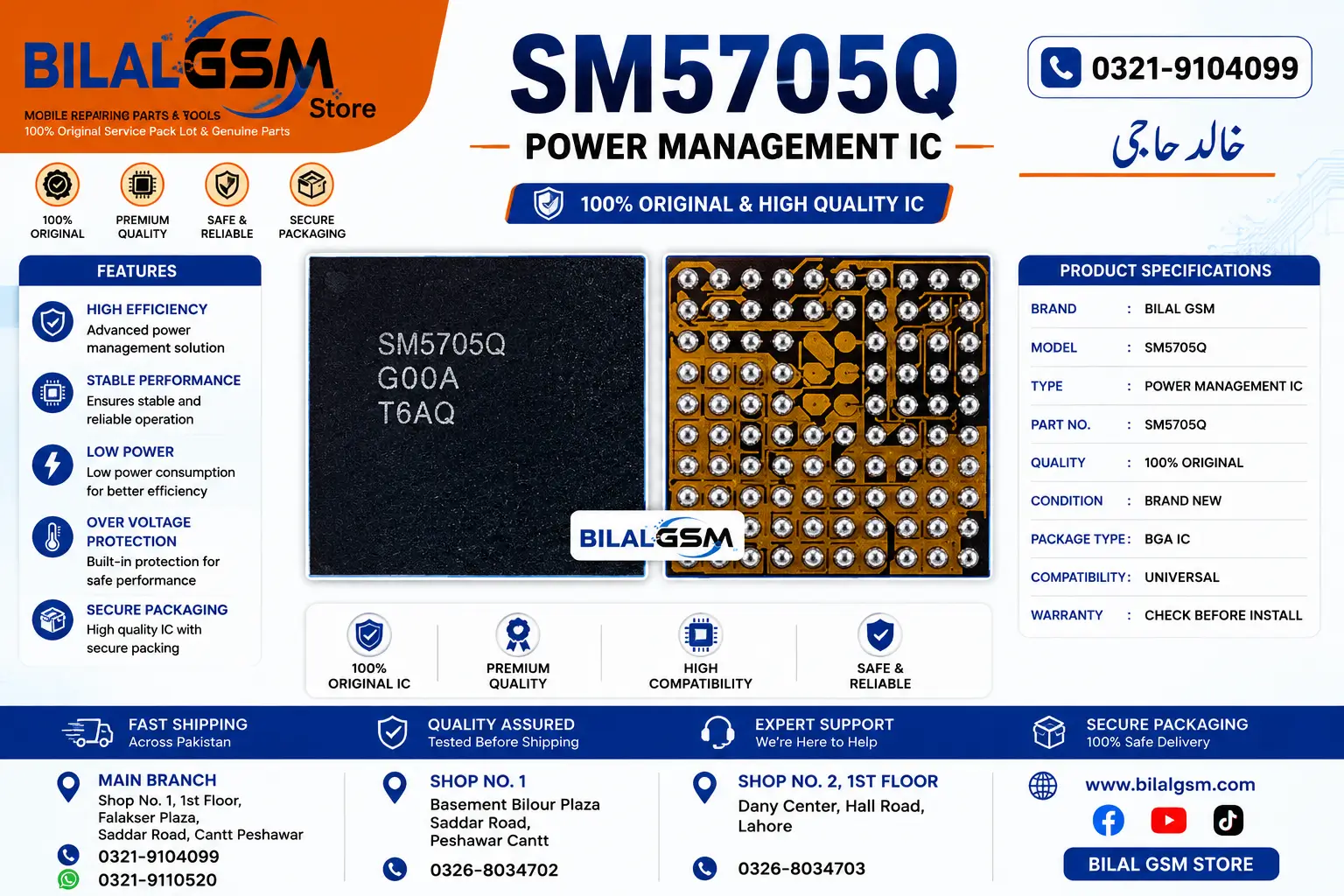1344x896 pixels.
Task: Click the SHOP NO. 1 heading
Action: [x=478, y=780]
